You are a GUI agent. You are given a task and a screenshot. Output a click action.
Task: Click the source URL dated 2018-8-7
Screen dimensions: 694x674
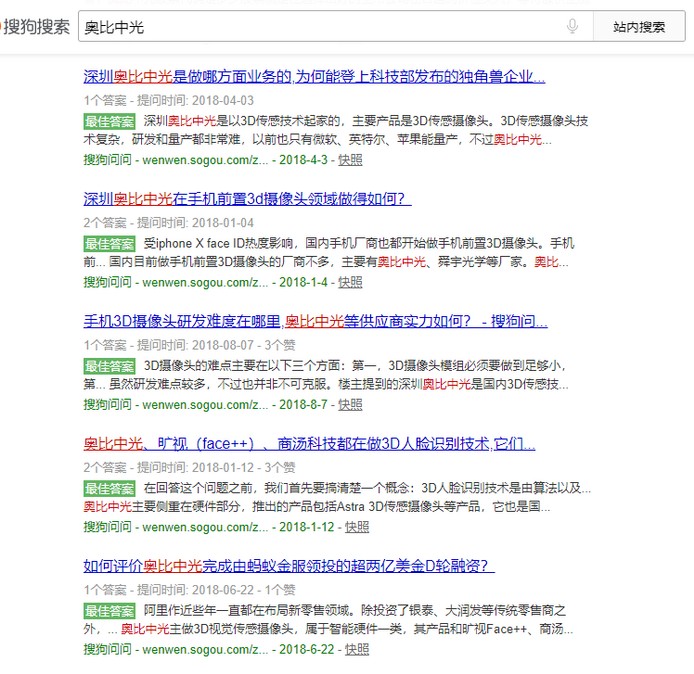tap(205, 404)
